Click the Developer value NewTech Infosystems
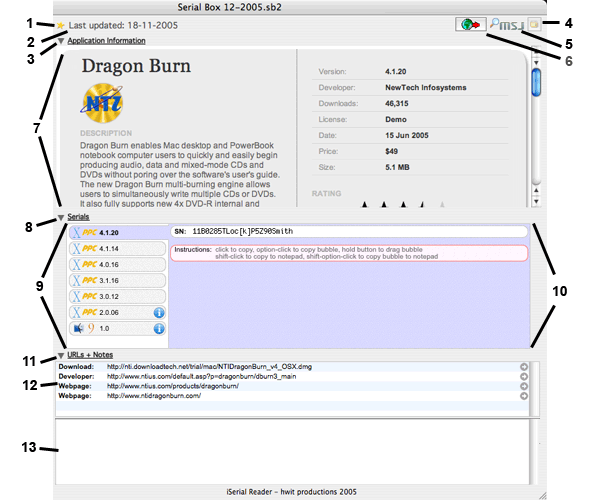The height and width of the screenshot is (500, 600). tap(426, 88)
